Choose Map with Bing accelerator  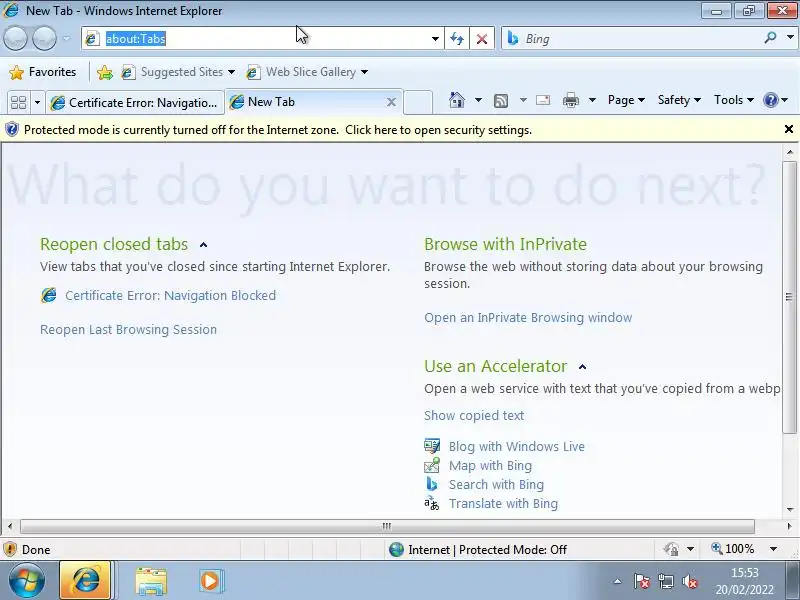point(490,465)
